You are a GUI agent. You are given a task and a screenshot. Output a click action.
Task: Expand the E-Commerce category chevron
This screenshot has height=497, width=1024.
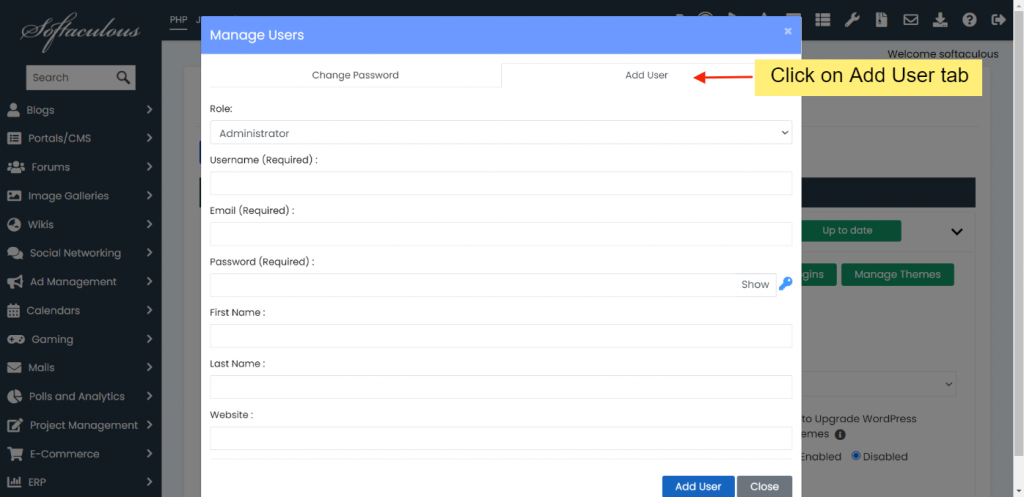150,454
